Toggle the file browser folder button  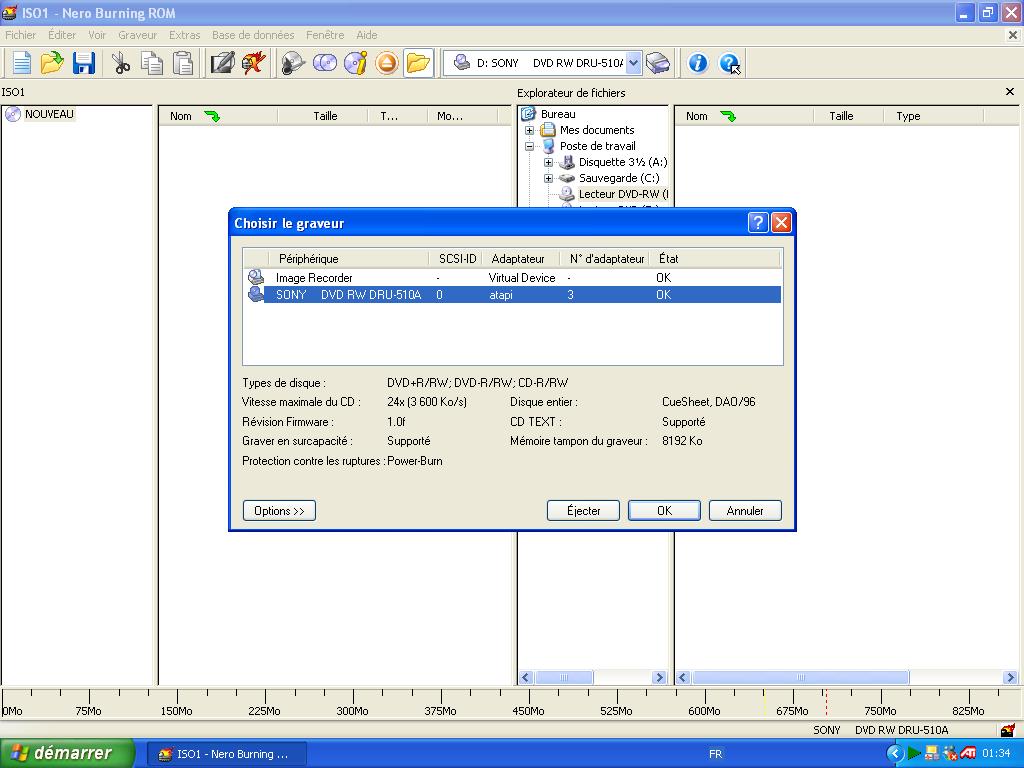click(x=418, y=63)
